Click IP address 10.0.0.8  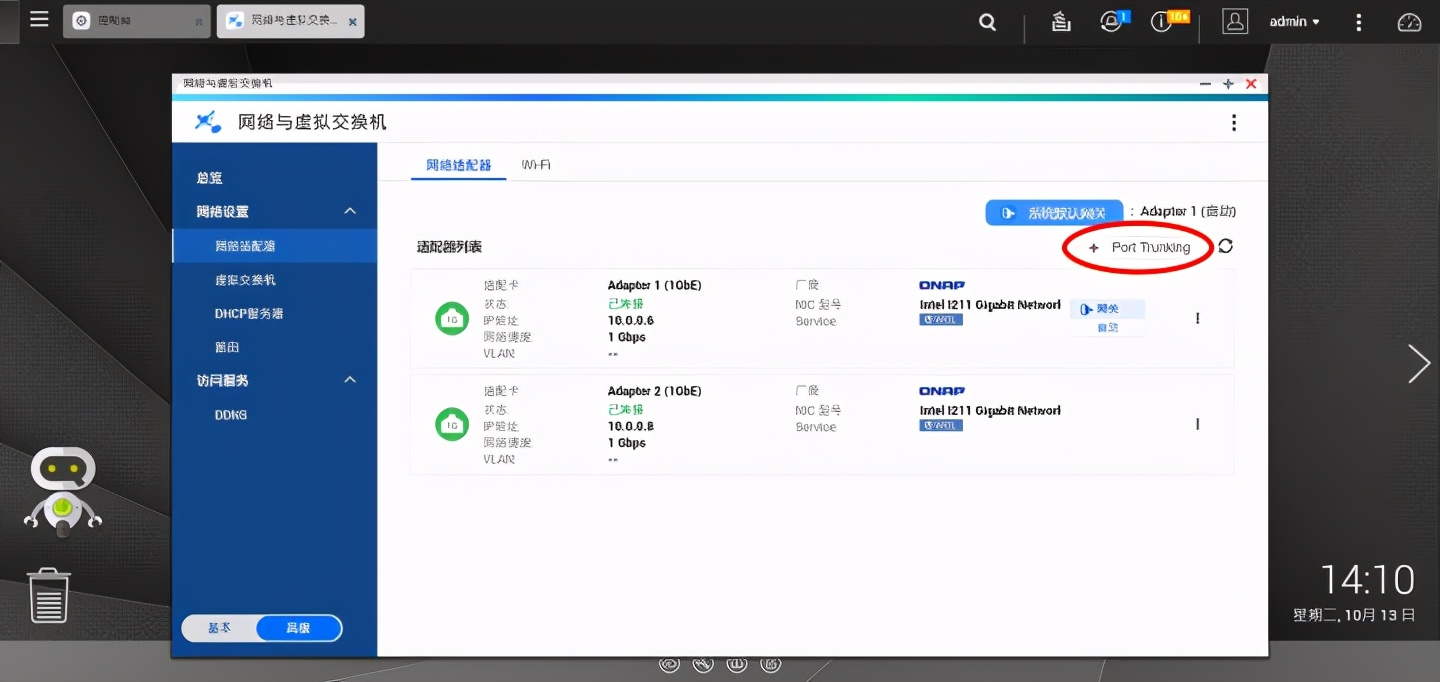[x=631, y=427]
